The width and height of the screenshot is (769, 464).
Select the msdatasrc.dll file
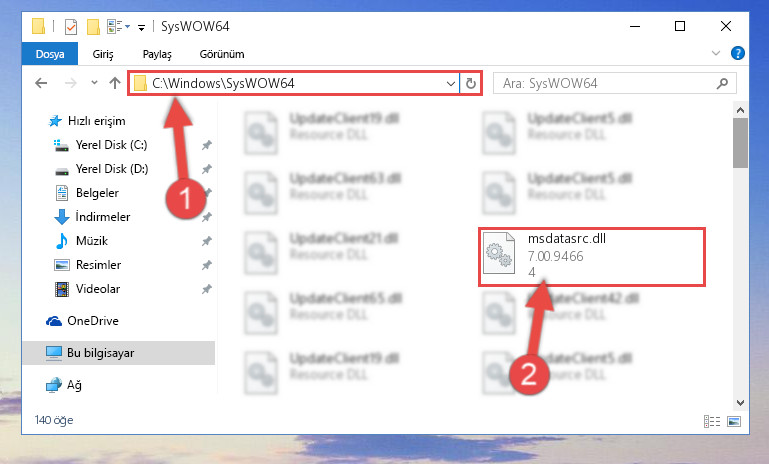click(592, 257)
